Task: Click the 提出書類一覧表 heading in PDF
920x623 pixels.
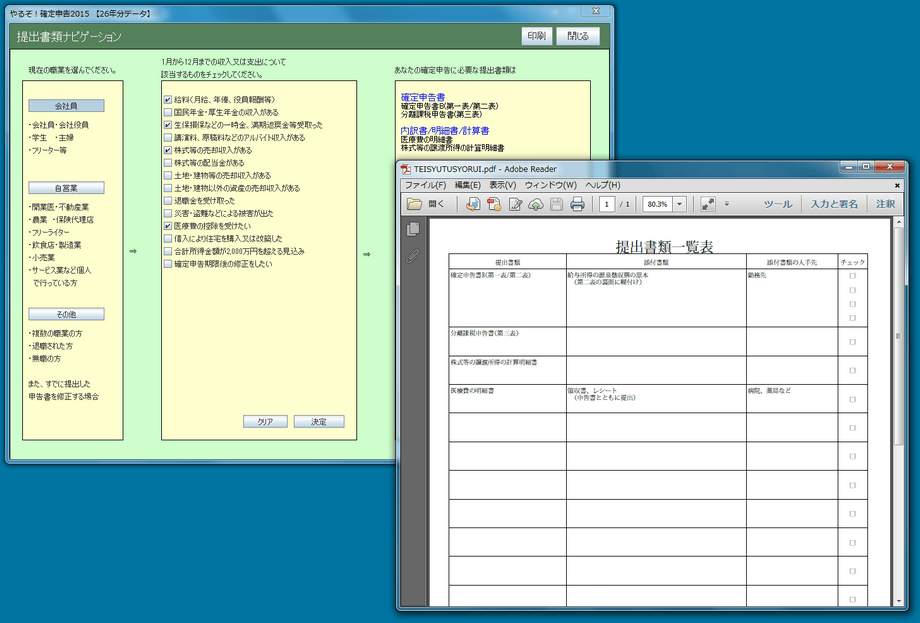Action: point(664,247)
